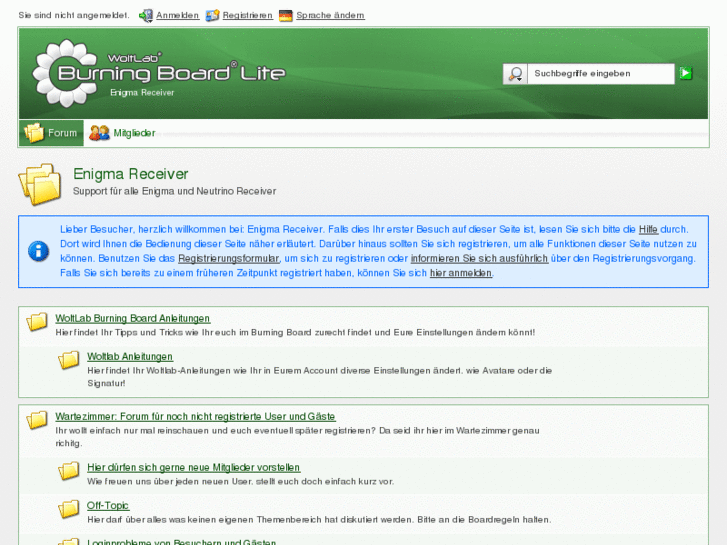Open the Wartezimmer forum category link
The width and height of the screenshot is (727, 545).
point(195,417)
